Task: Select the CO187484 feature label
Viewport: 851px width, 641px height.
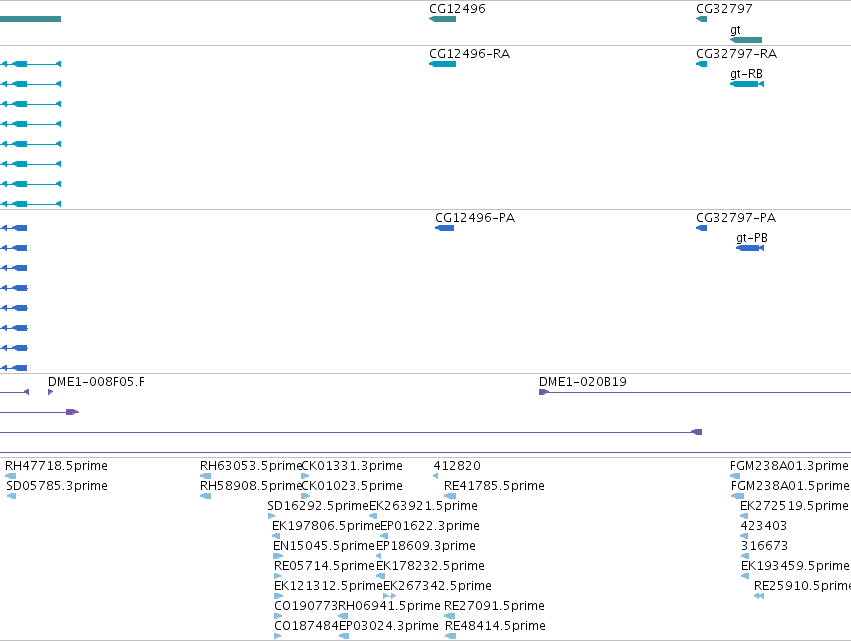Action: [306, 626]
